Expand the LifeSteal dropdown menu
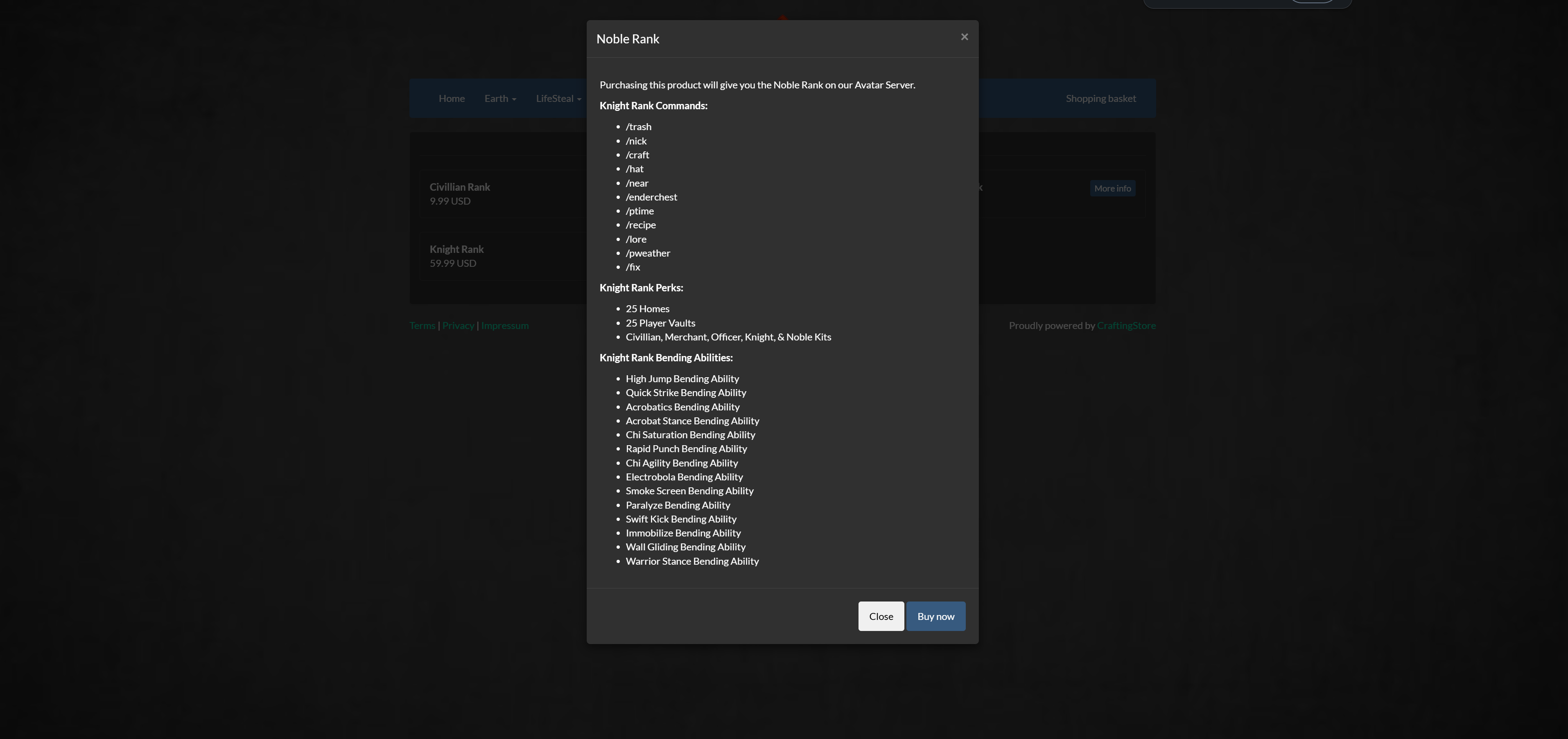Screen dimensions: 1568x739 (558, 99)
